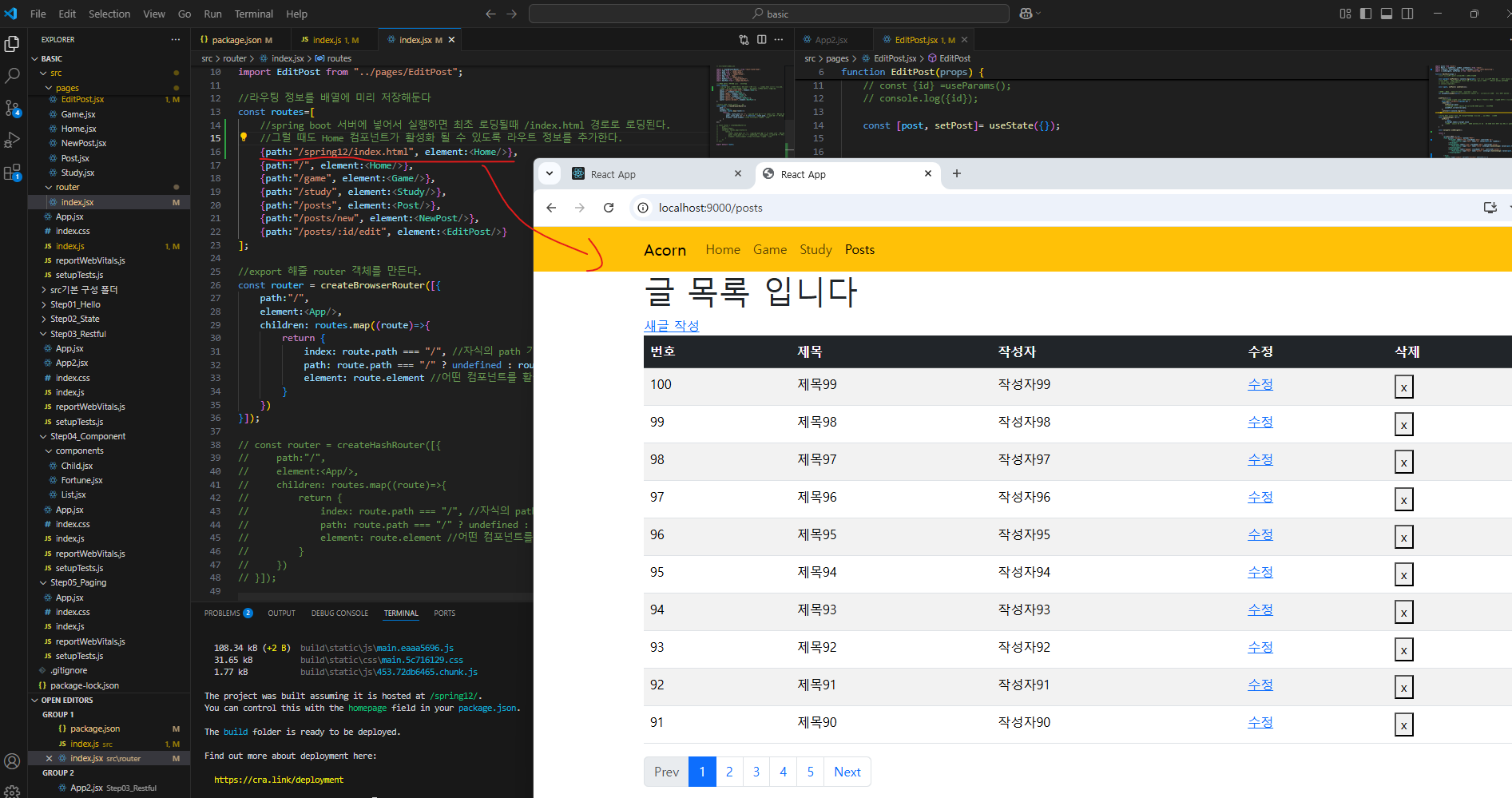Click 수정 link for post 100
Screen dimensions: 1512x798
click(x=1260, y=384)
